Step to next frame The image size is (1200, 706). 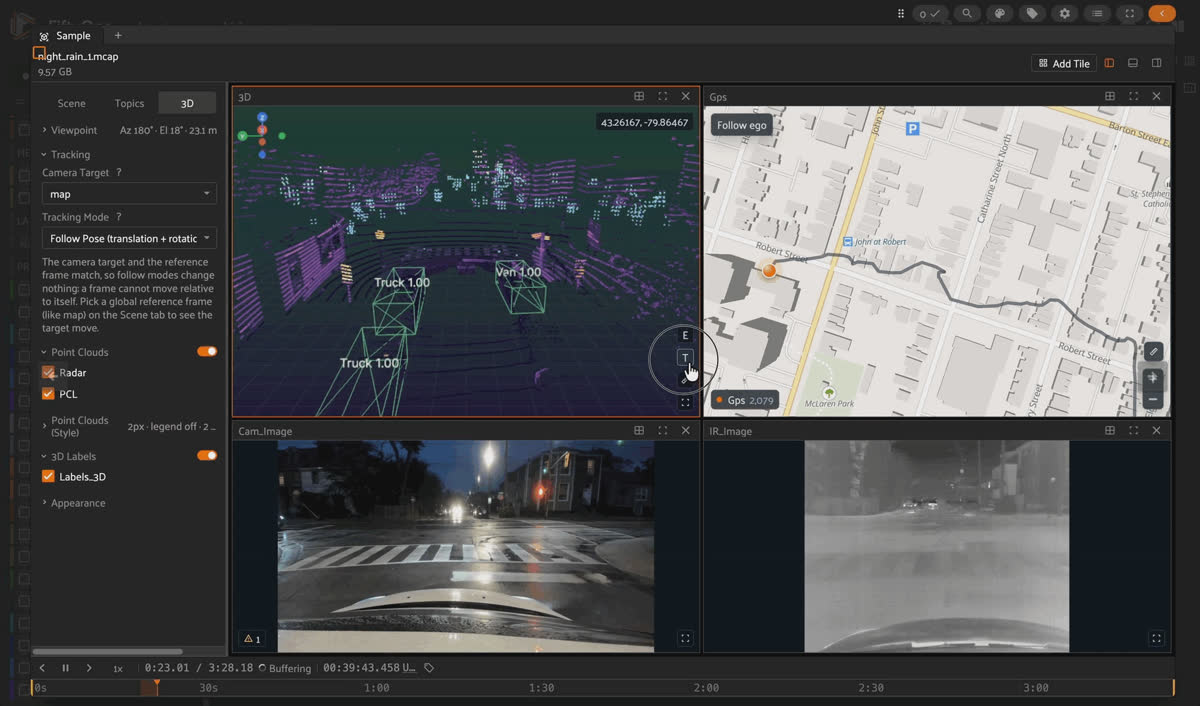[89, 668]
